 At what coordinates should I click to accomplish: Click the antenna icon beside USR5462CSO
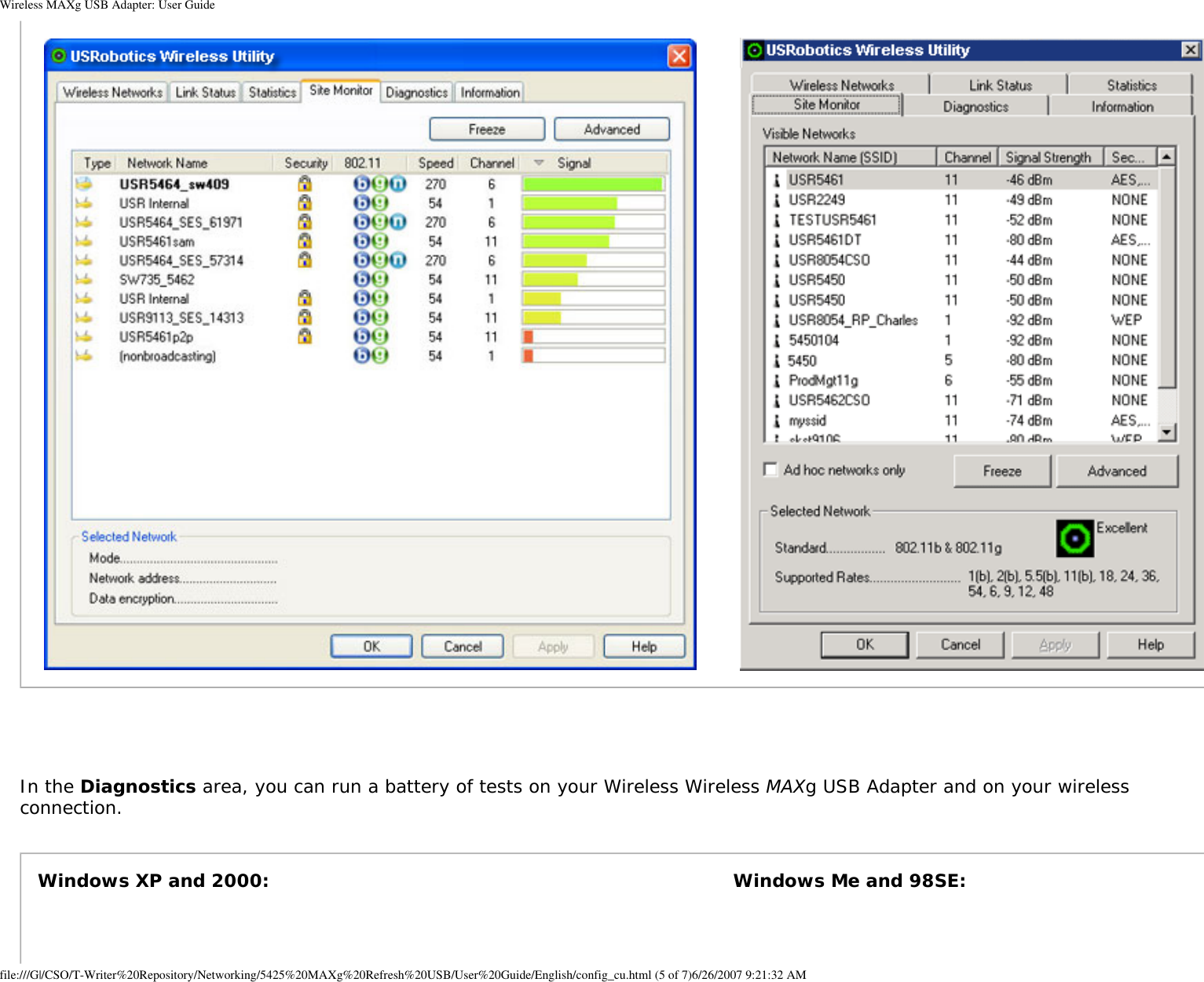pos(777,401)
